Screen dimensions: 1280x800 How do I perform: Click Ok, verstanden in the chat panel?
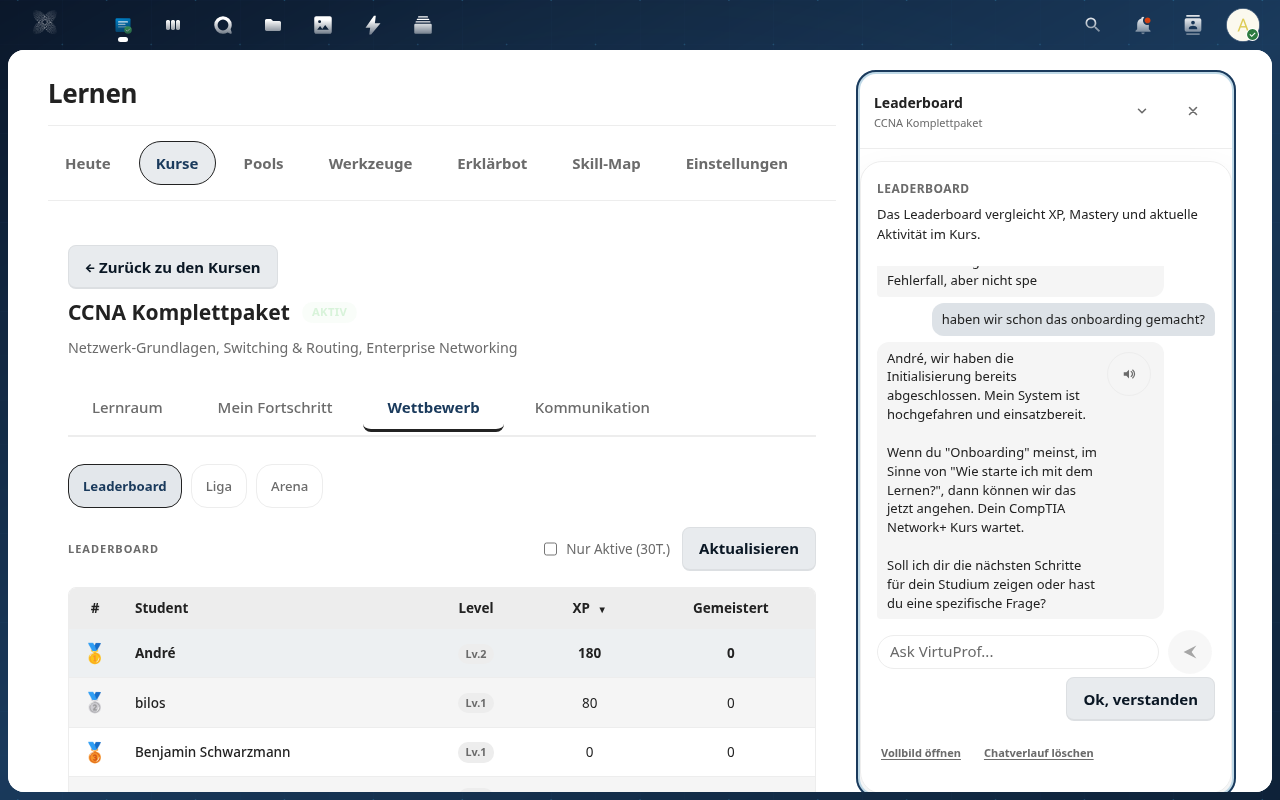1140,699
